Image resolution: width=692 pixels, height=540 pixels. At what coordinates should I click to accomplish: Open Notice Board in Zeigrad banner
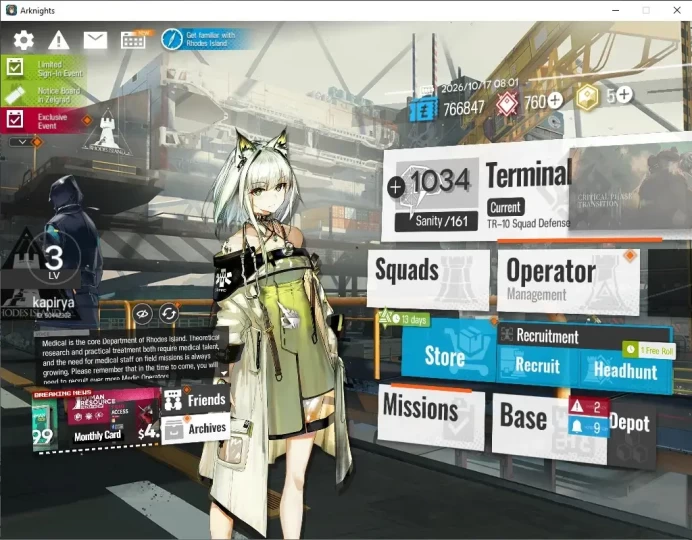[44, 94]
